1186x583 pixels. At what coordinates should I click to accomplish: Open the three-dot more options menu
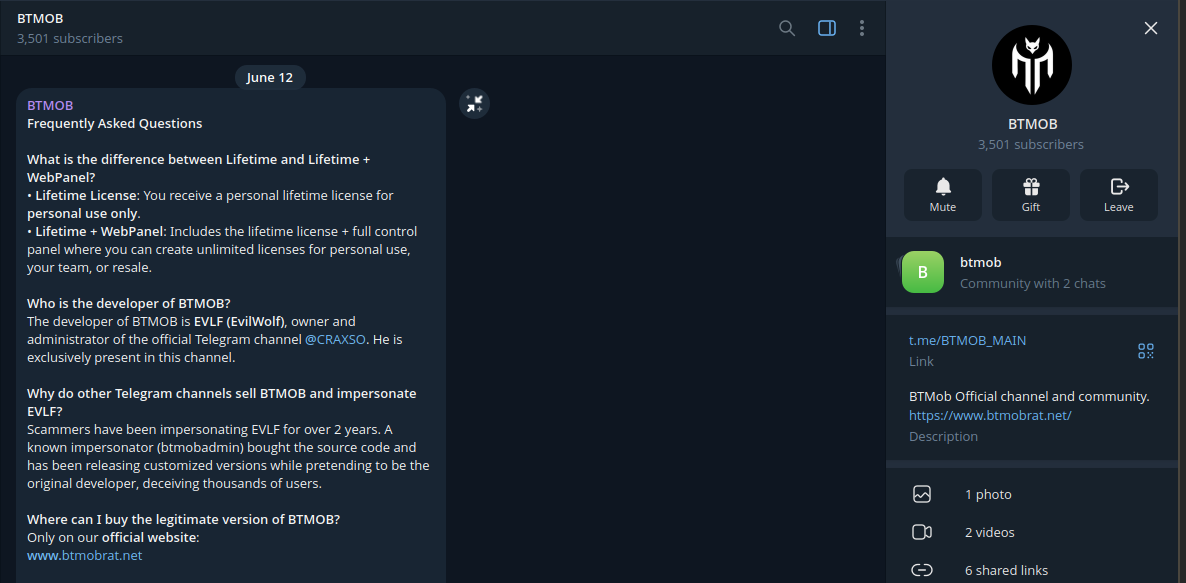pos(862,28)
